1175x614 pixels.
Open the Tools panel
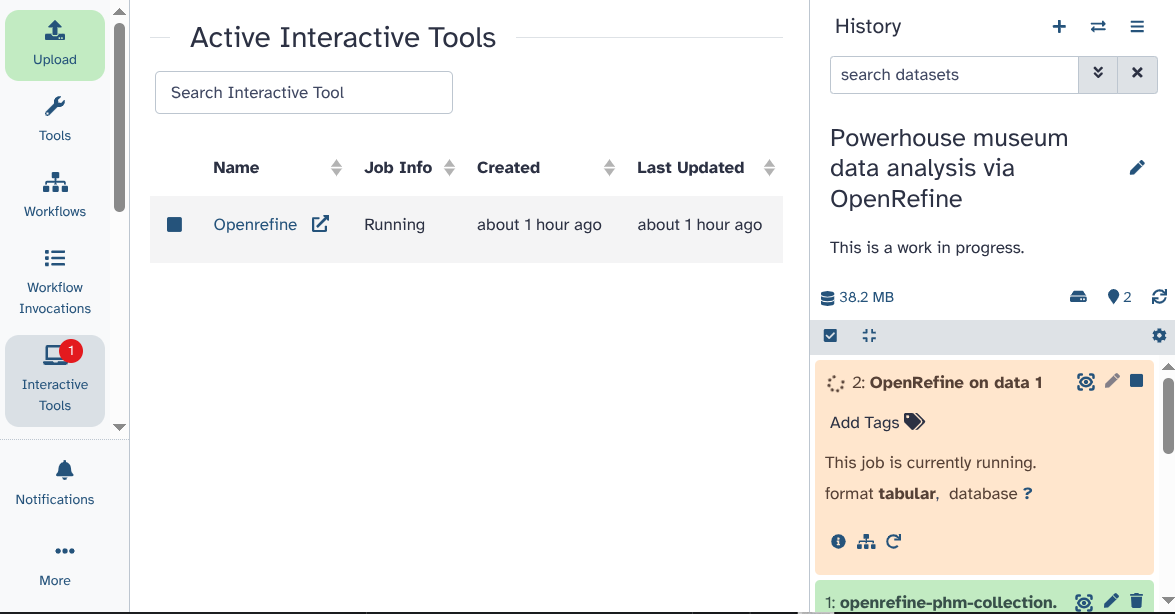(55, 119)
